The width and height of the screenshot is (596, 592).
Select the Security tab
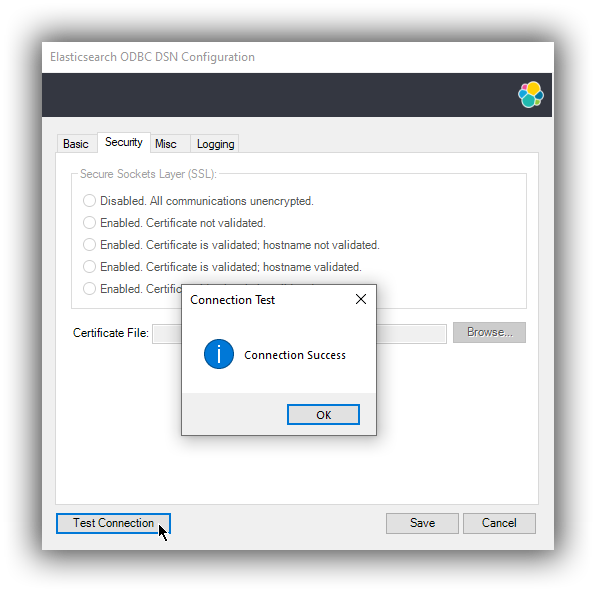point(124,142)
